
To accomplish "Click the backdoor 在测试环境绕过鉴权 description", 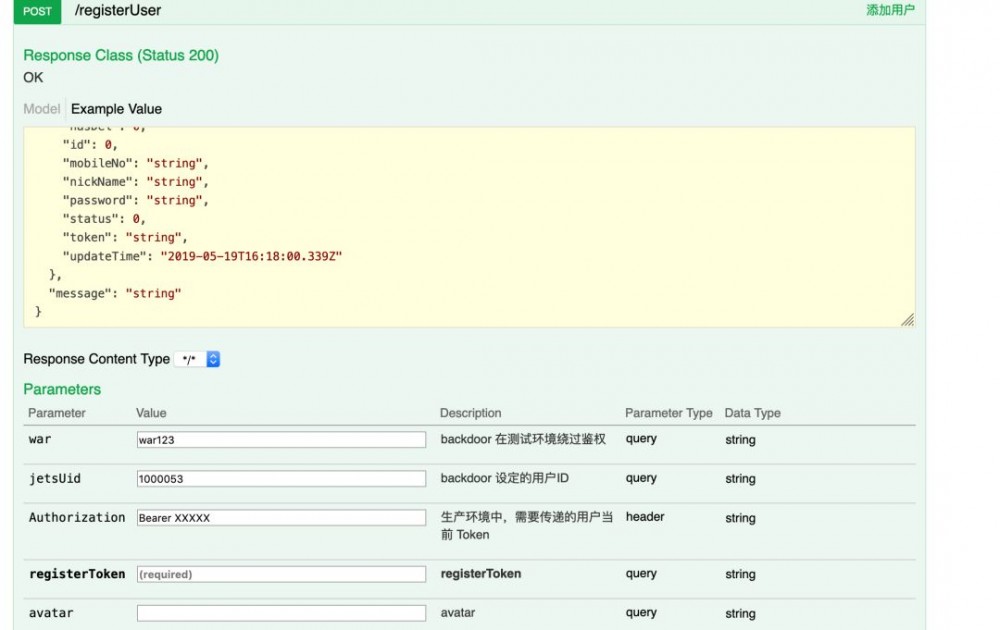I will 523,439.
